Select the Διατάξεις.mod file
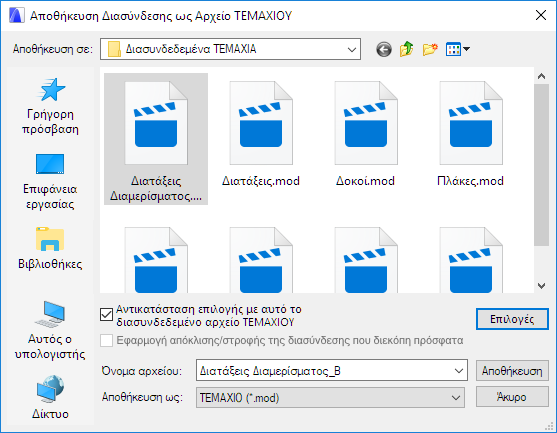The height and width of the screenshot is (433, 557). [x=261, y=134]
